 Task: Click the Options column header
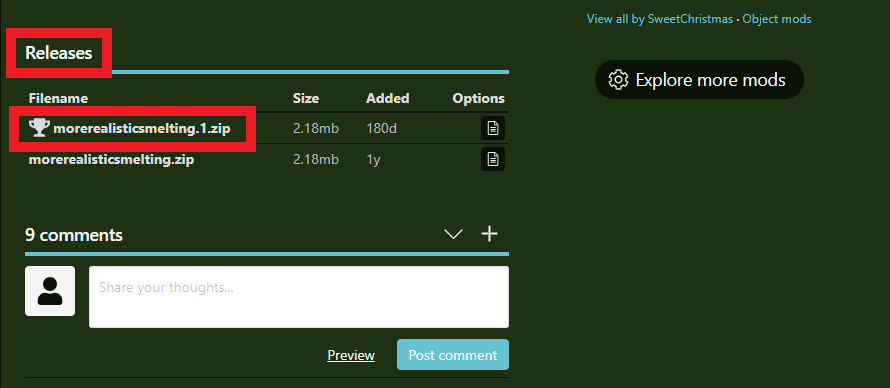point(478,98)
